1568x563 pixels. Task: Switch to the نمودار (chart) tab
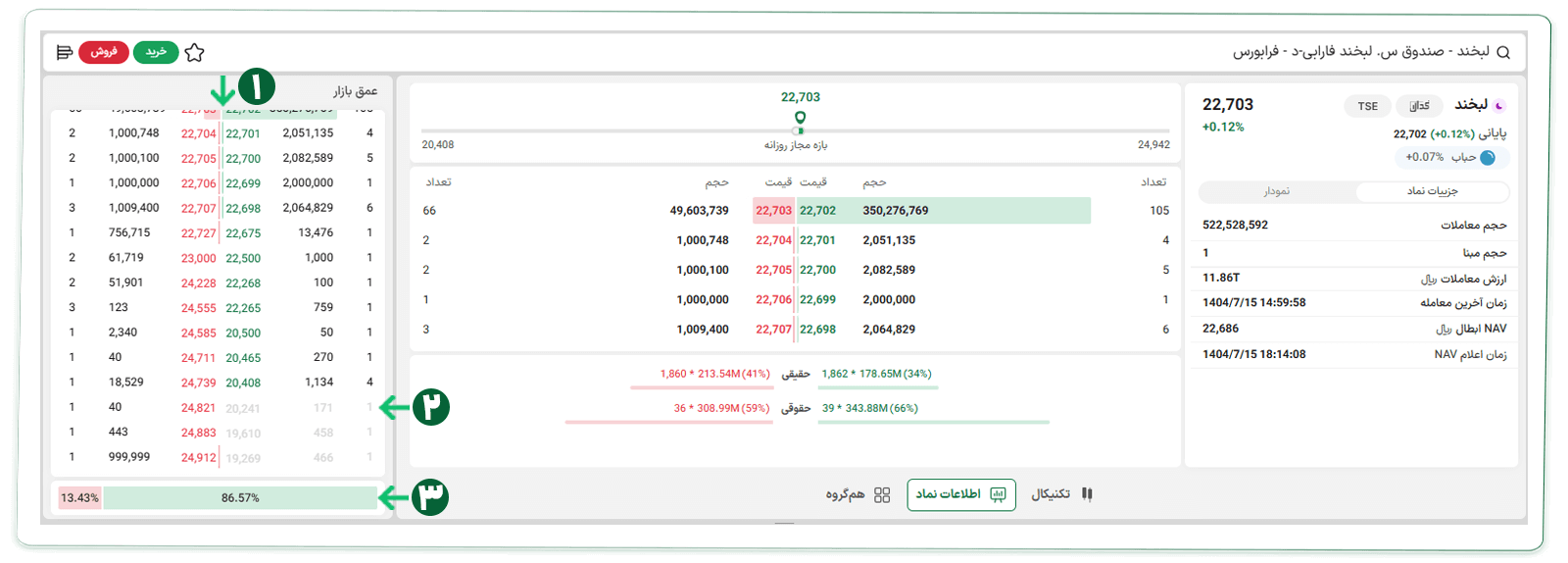coord(1276,191)
